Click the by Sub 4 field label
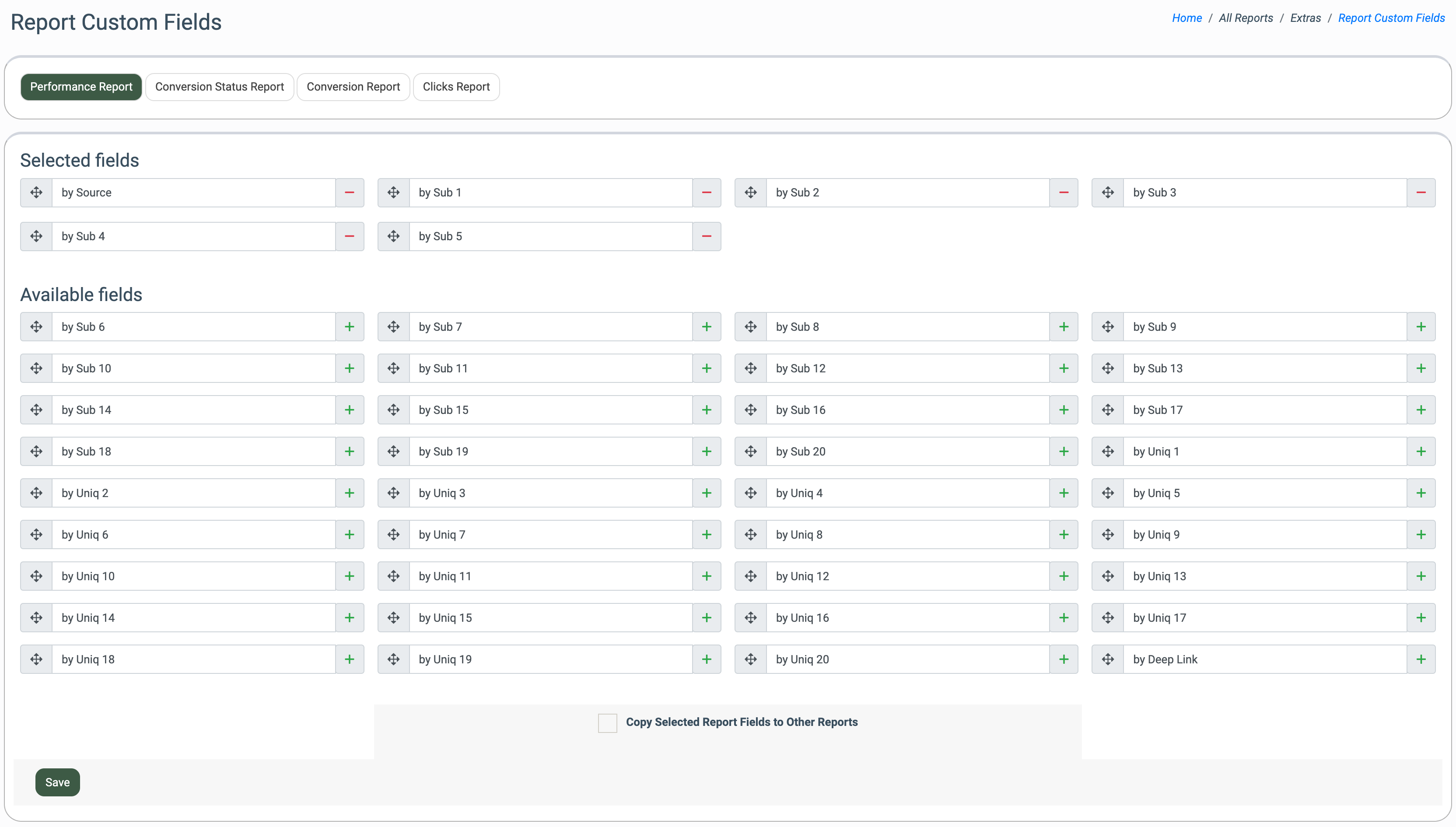Viewport: 1456px width, 827px height. (193, 236)
